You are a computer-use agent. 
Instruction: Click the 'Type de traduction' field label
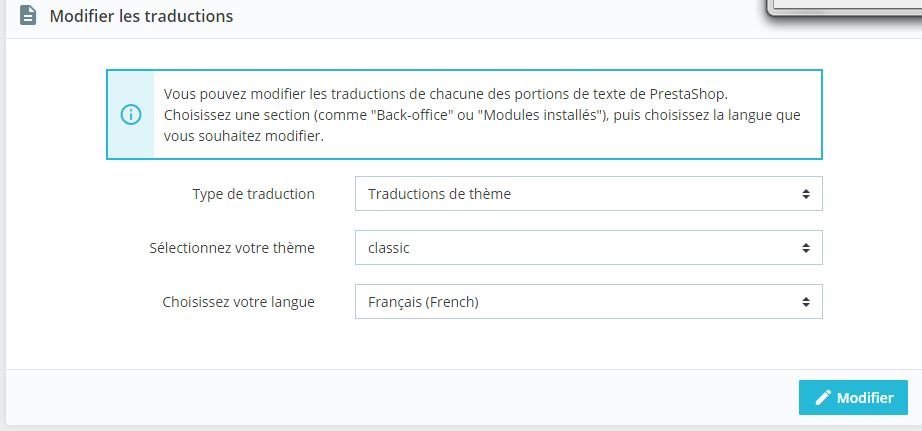(253, 194)
